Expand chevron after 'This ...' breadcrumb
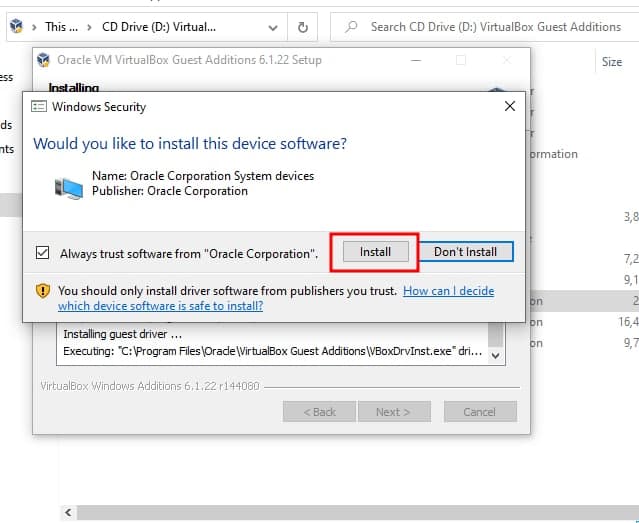 coord(90,27)
